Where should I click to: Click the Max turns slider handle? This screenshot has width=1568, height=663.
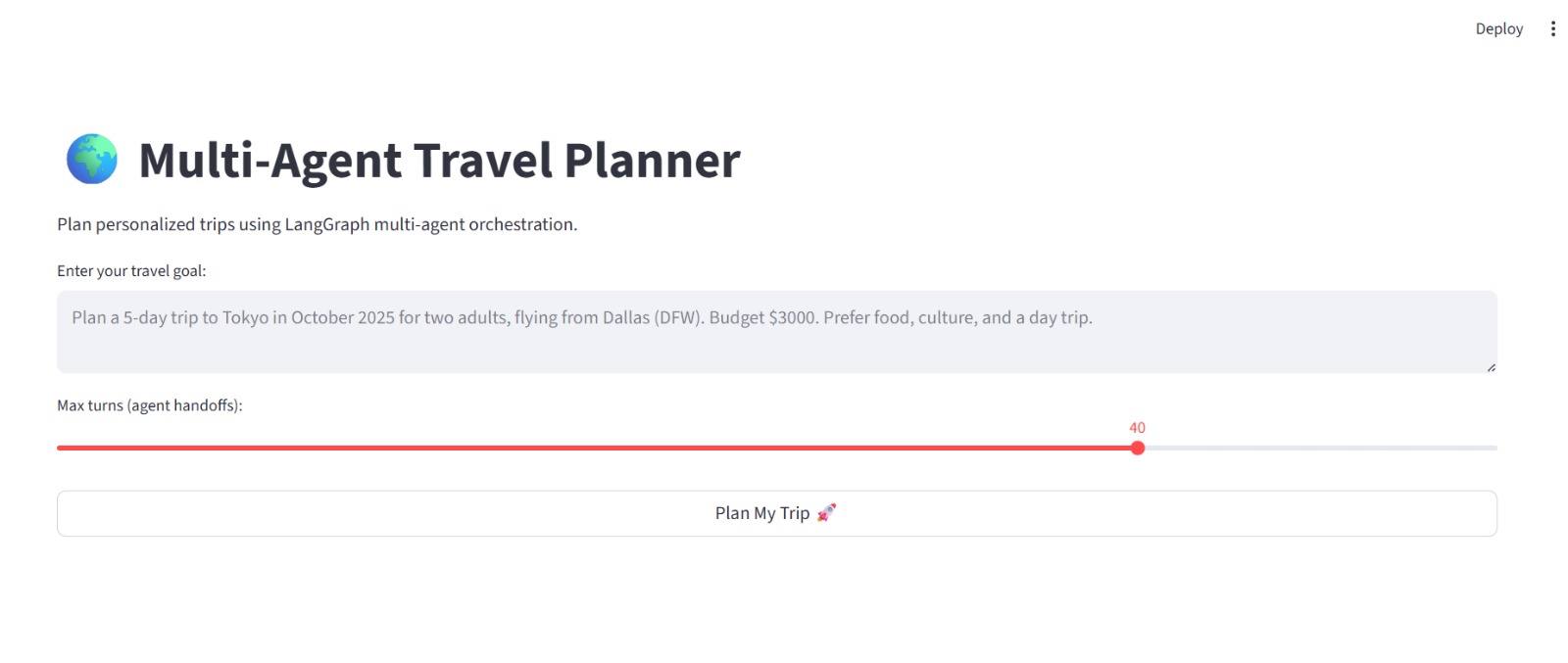(x=1137, y=448)
